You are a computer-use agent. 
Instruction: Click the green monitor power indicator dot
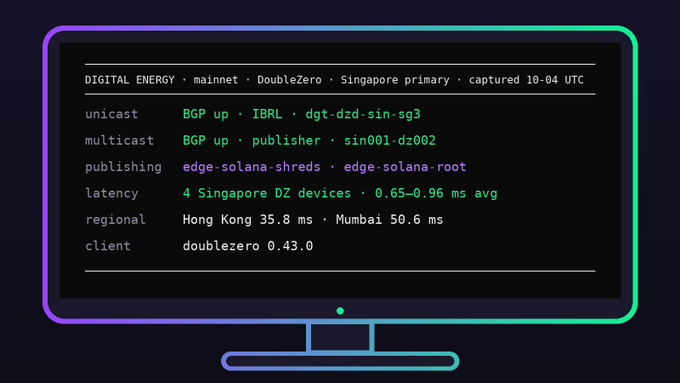pyautogui.click(x=340, y=311)
